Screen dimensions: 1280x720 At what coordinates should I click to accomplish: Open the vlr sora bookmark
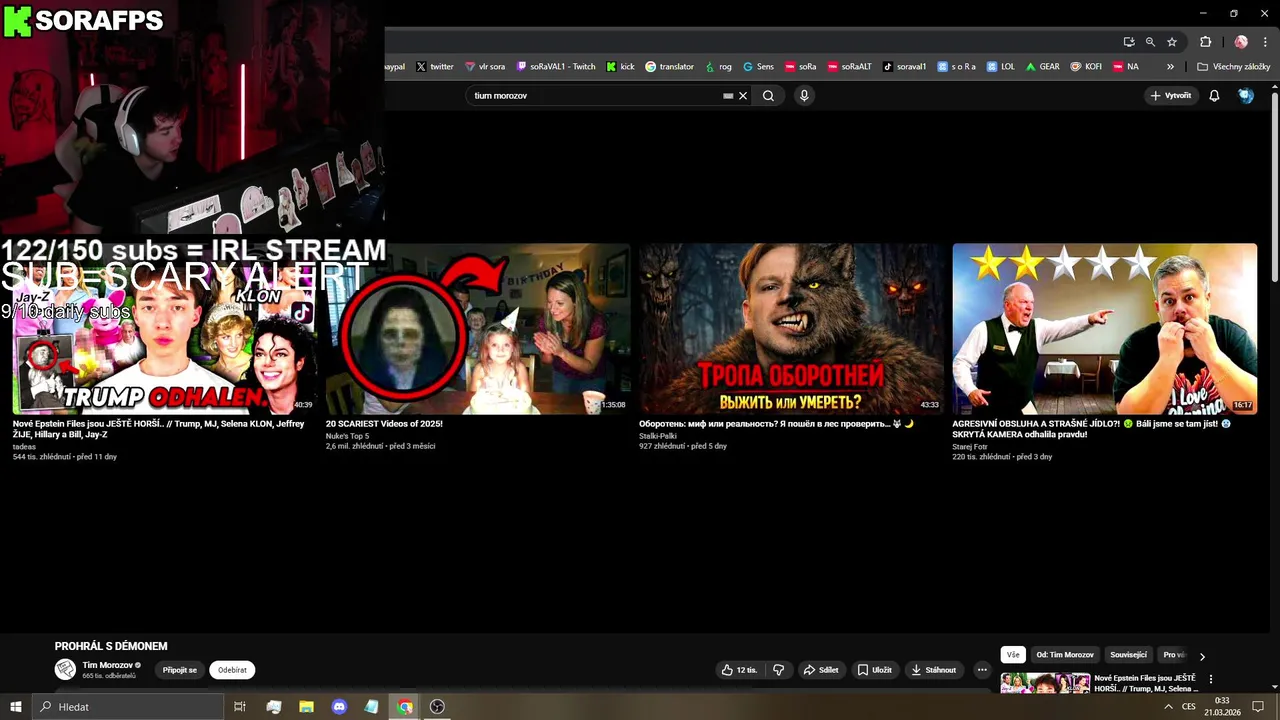484,67
